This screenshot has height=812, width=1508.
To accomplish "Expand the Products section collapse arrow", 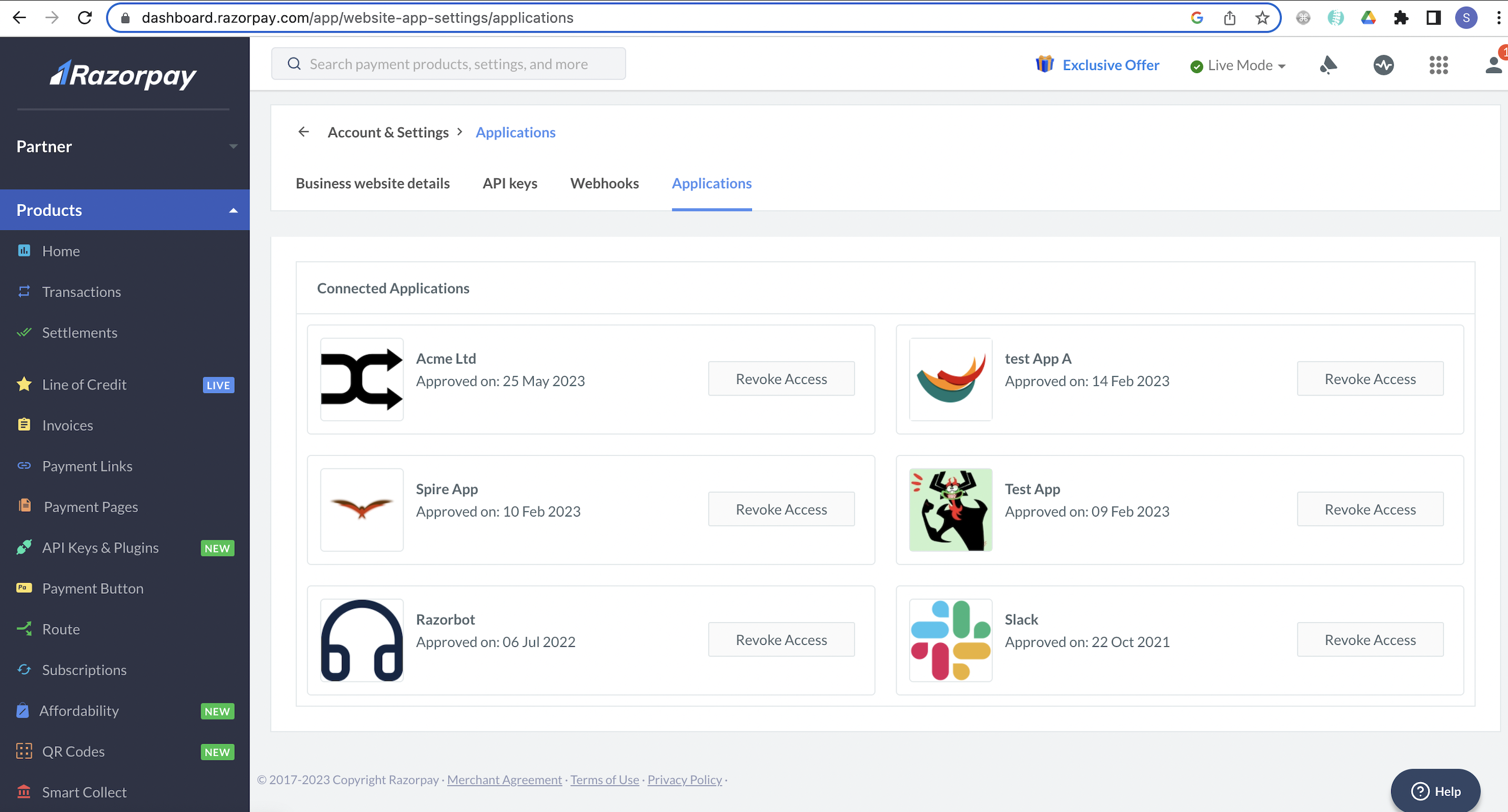I will click(x=233, y=210).
